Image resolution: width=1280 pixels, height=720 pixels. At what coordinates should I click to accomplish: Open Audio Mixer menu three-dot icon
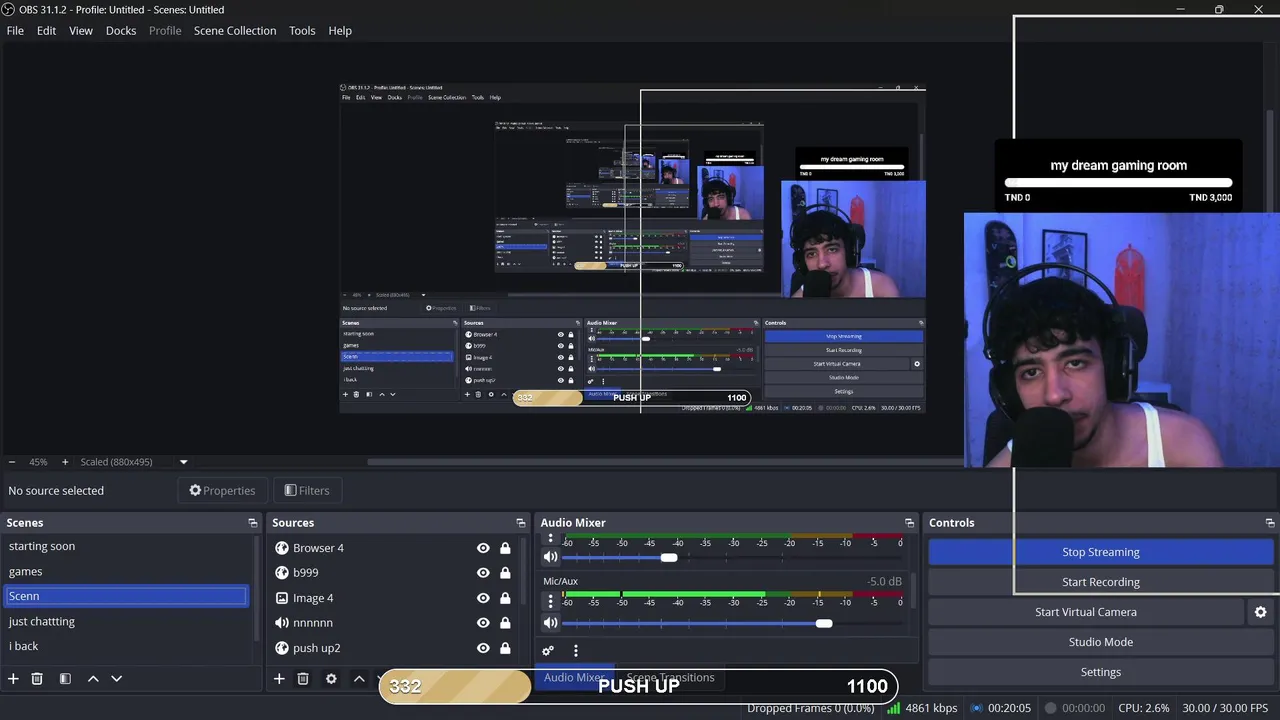575,651
